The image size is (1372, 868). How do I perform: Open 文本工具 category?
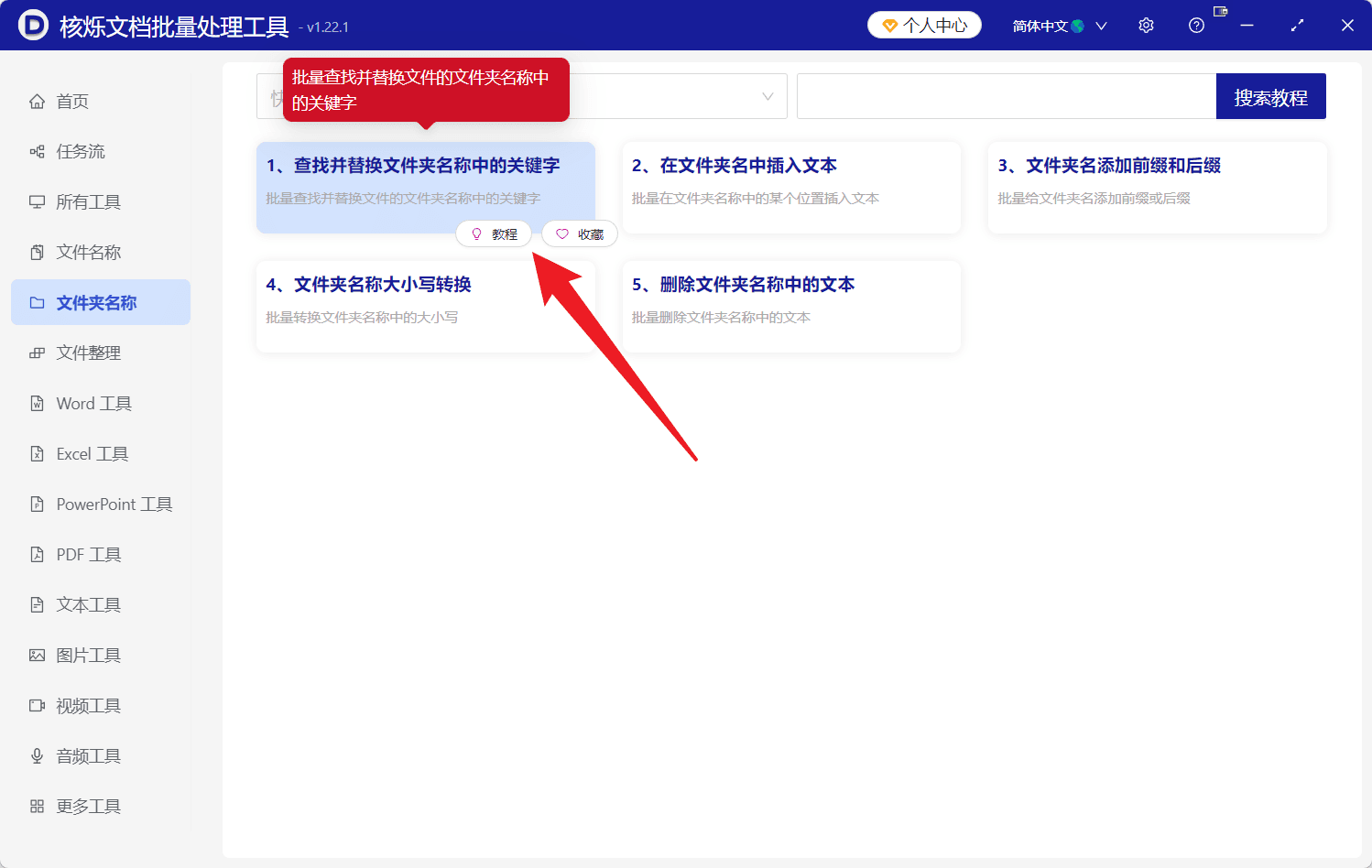pos(101,605)
